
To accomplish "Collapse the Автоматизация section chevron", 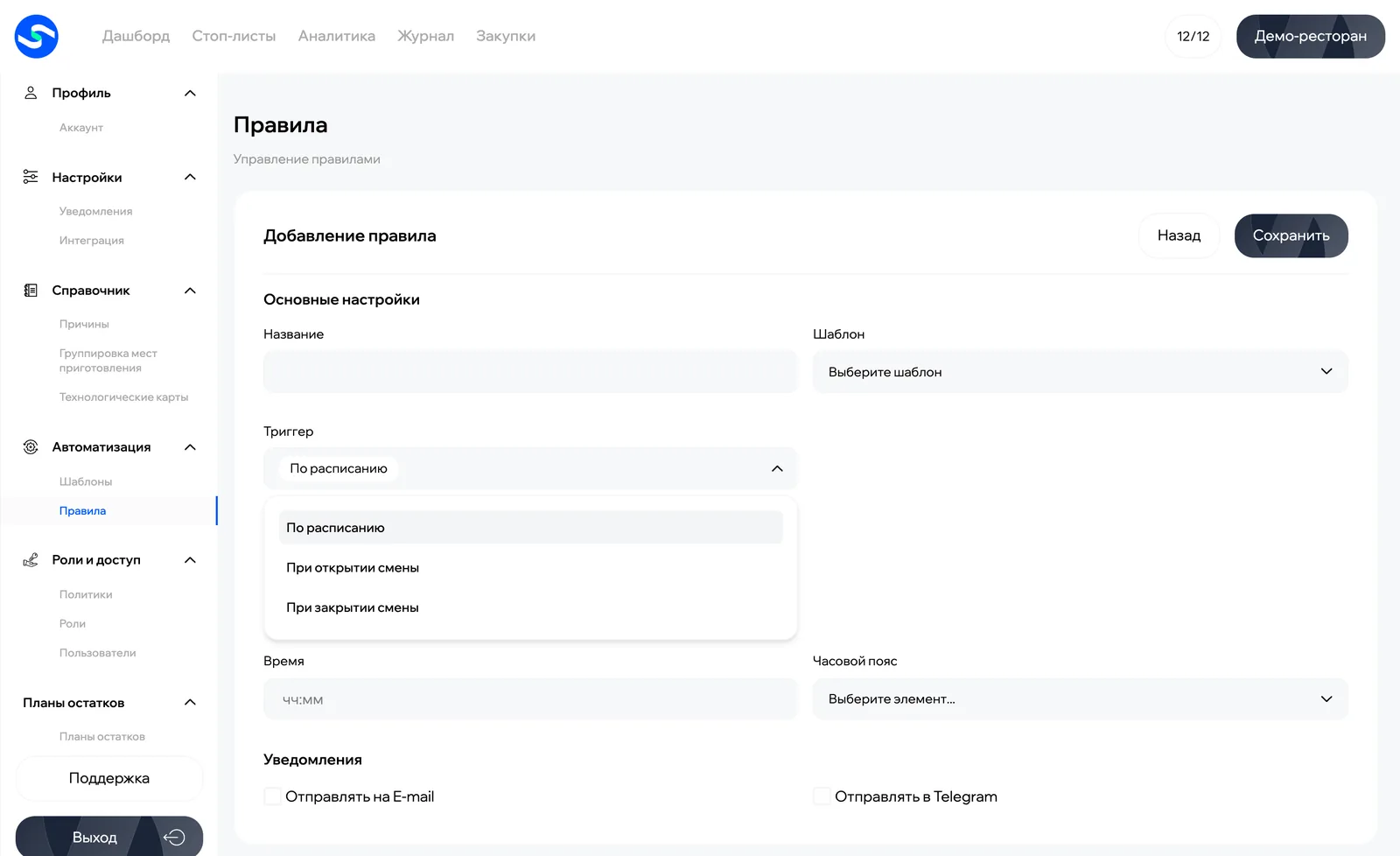I will click(190, 447).
